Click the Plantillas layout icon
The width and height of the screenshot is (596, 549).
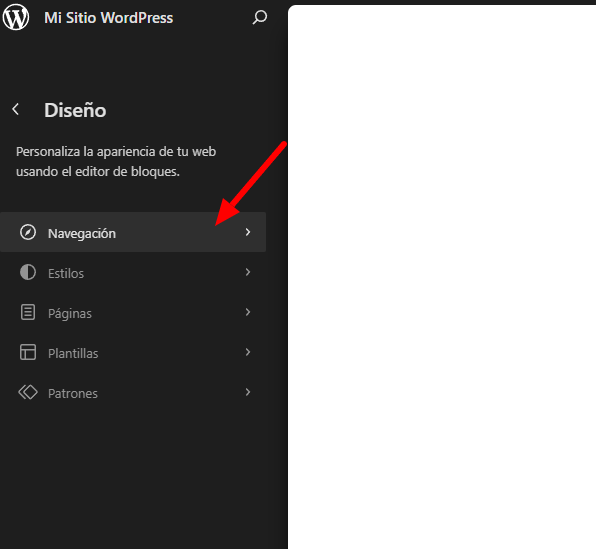tap(28, 352)
